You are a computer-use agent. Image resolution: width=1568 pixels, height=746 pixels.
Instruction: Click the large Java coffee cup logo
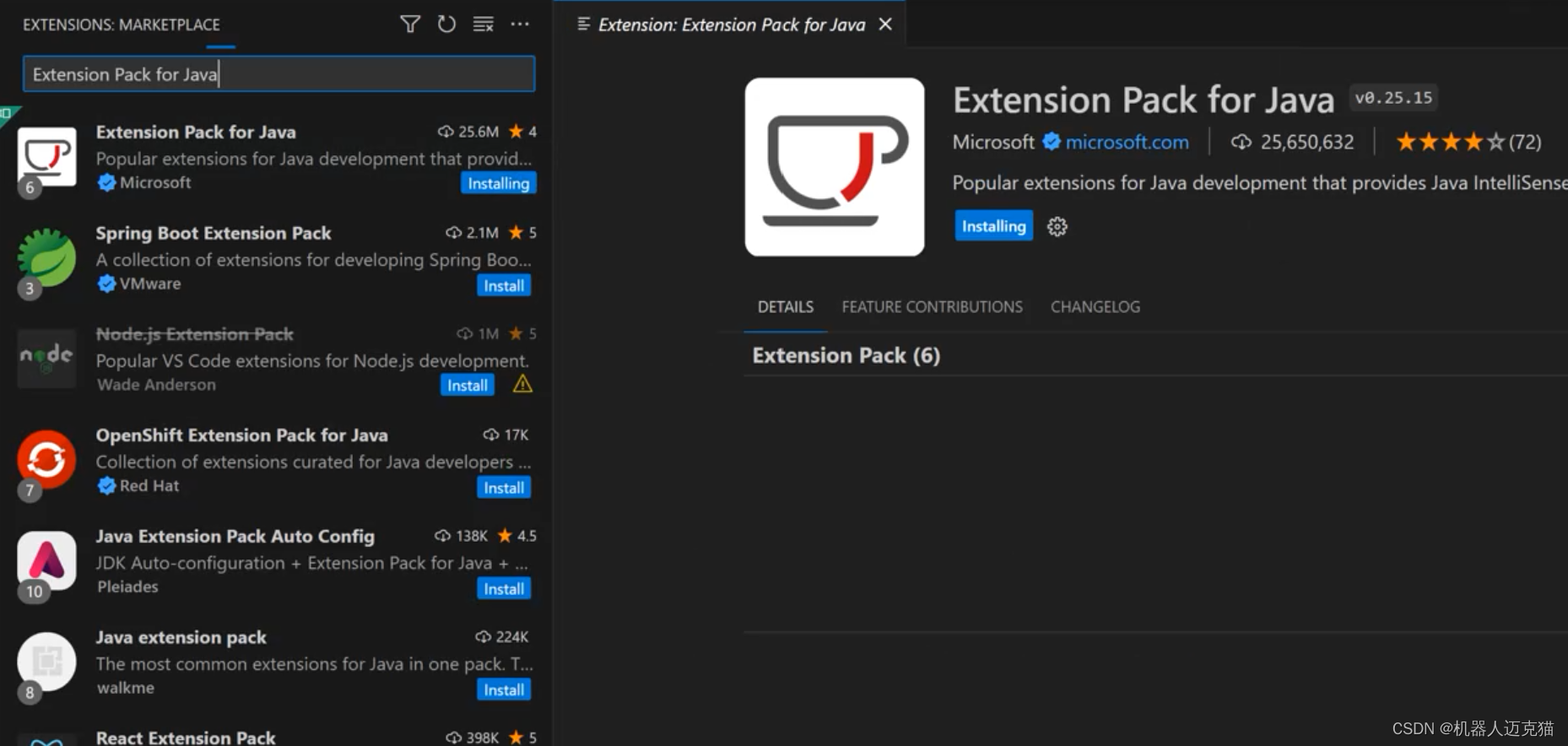click(x=835, y=167)
